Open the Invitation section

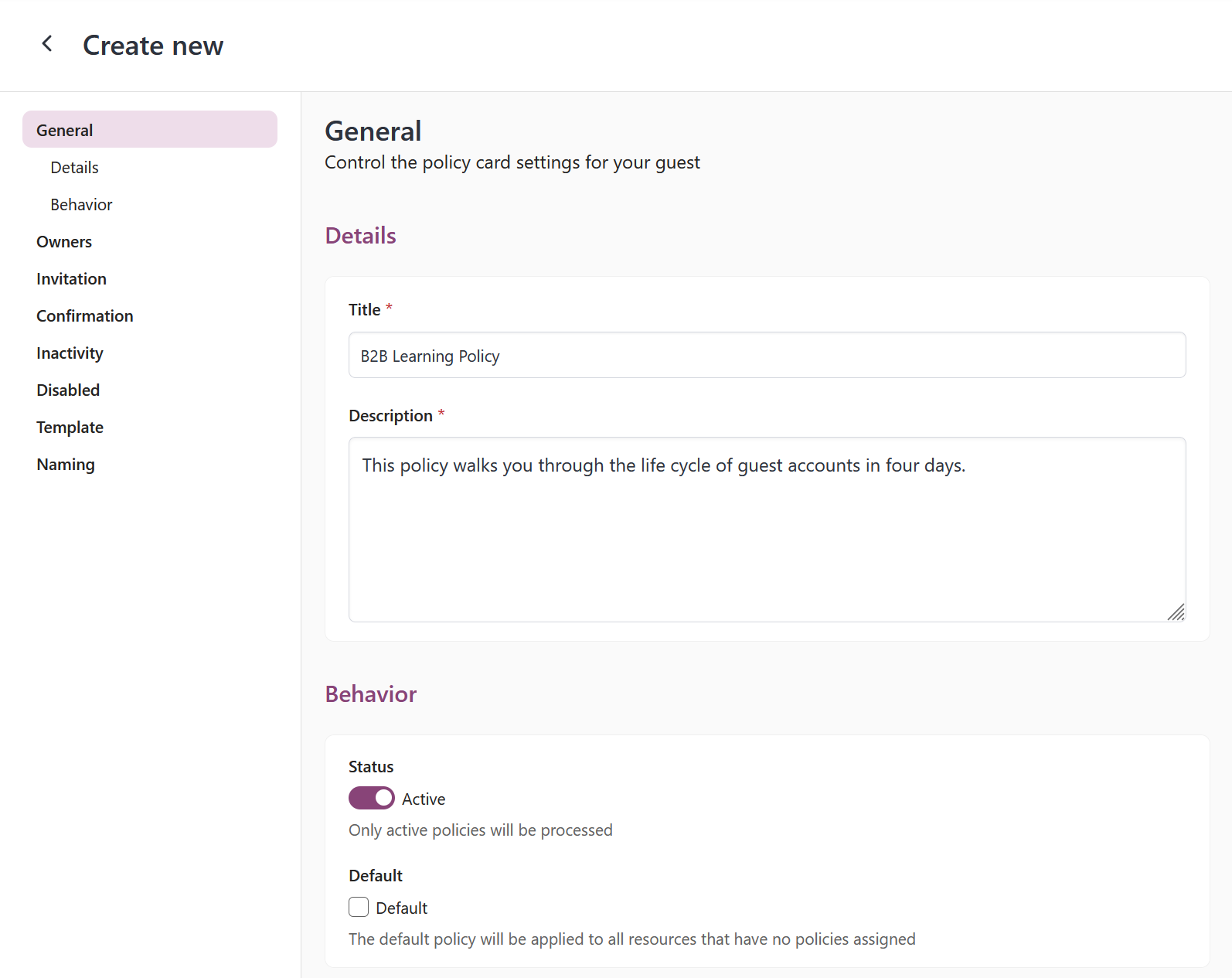click(x=71, y=279)
